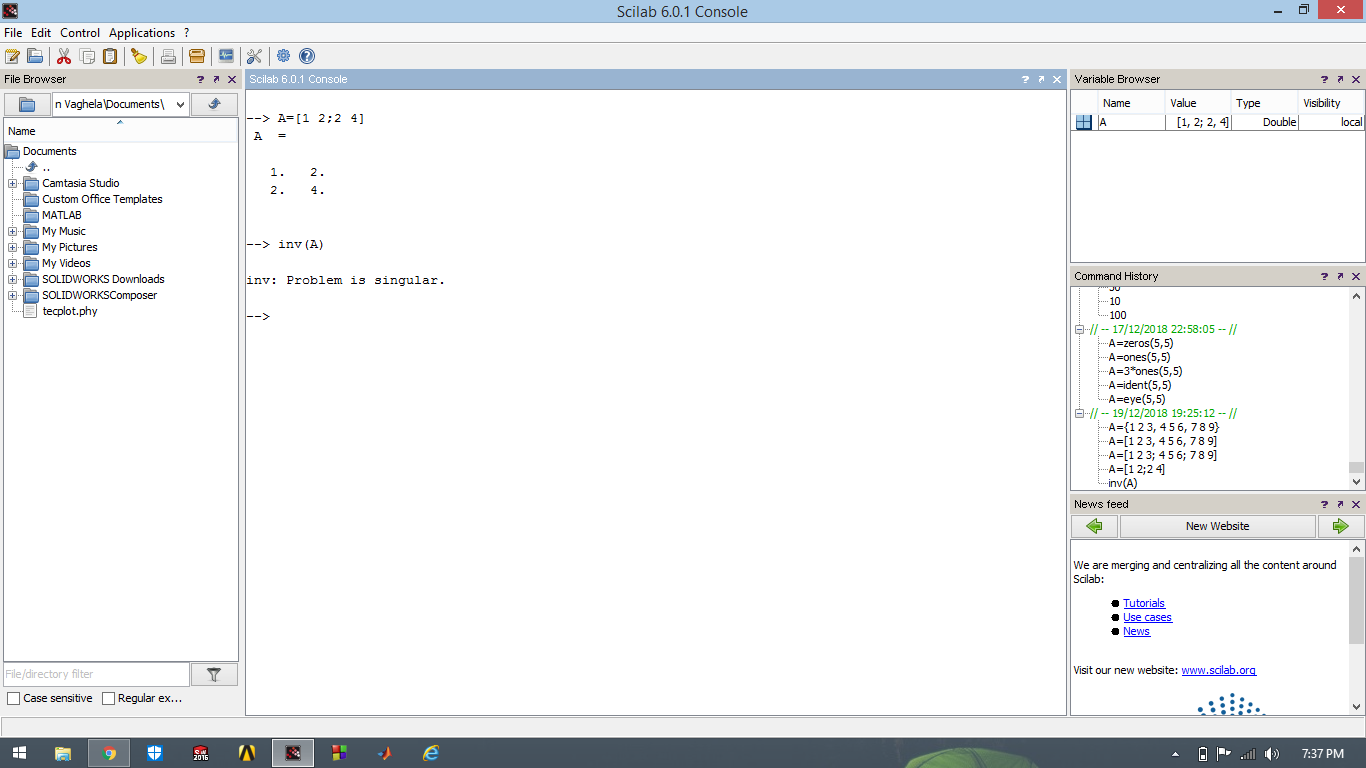Open Preferences wrench icon
Screen dimensions: 1366x768
coord(254,56)
